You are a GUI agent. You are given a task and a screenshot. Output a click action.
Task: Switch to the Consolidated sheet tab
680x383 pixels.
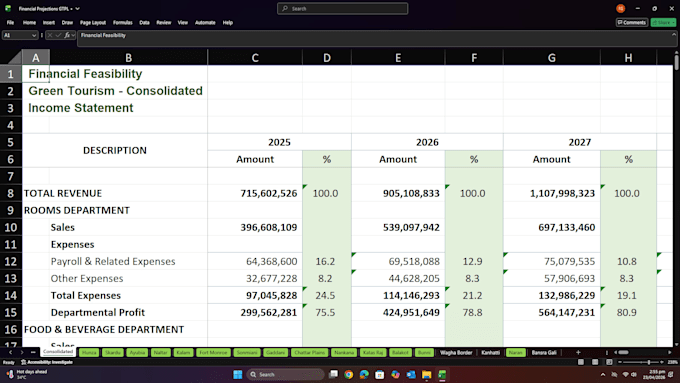58,352
